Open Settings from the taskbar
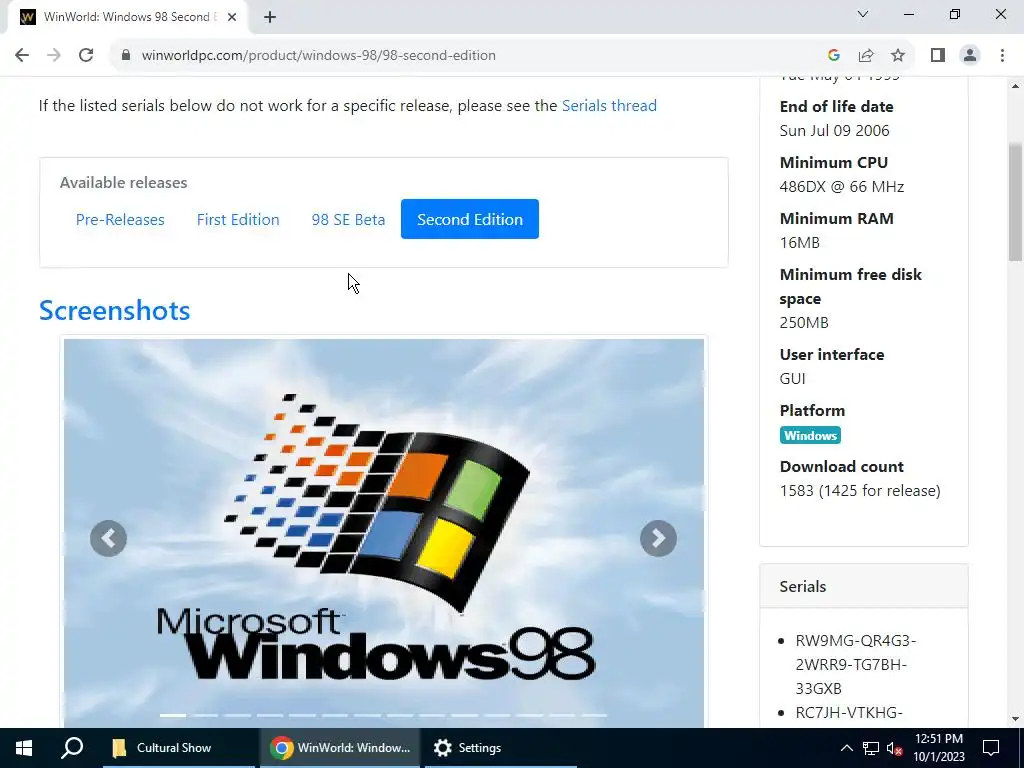 500,748
